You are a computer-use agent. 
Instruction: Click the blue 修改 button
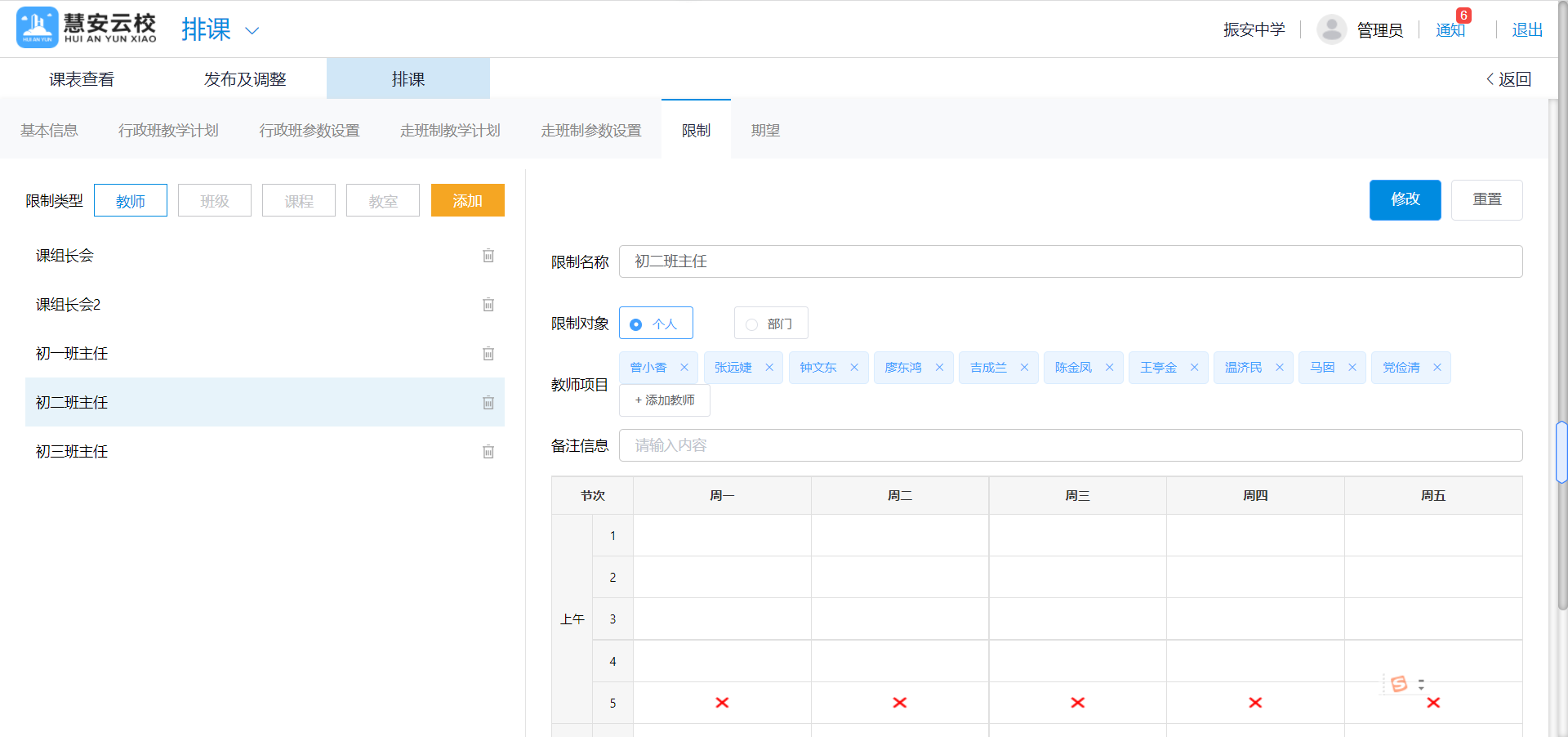pos(1405,200)
